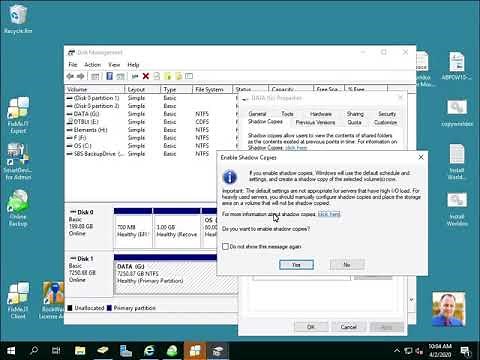Click OK in DATA Properties window
The height and width of the screenshot is (360, 480).
click(311, 327)
